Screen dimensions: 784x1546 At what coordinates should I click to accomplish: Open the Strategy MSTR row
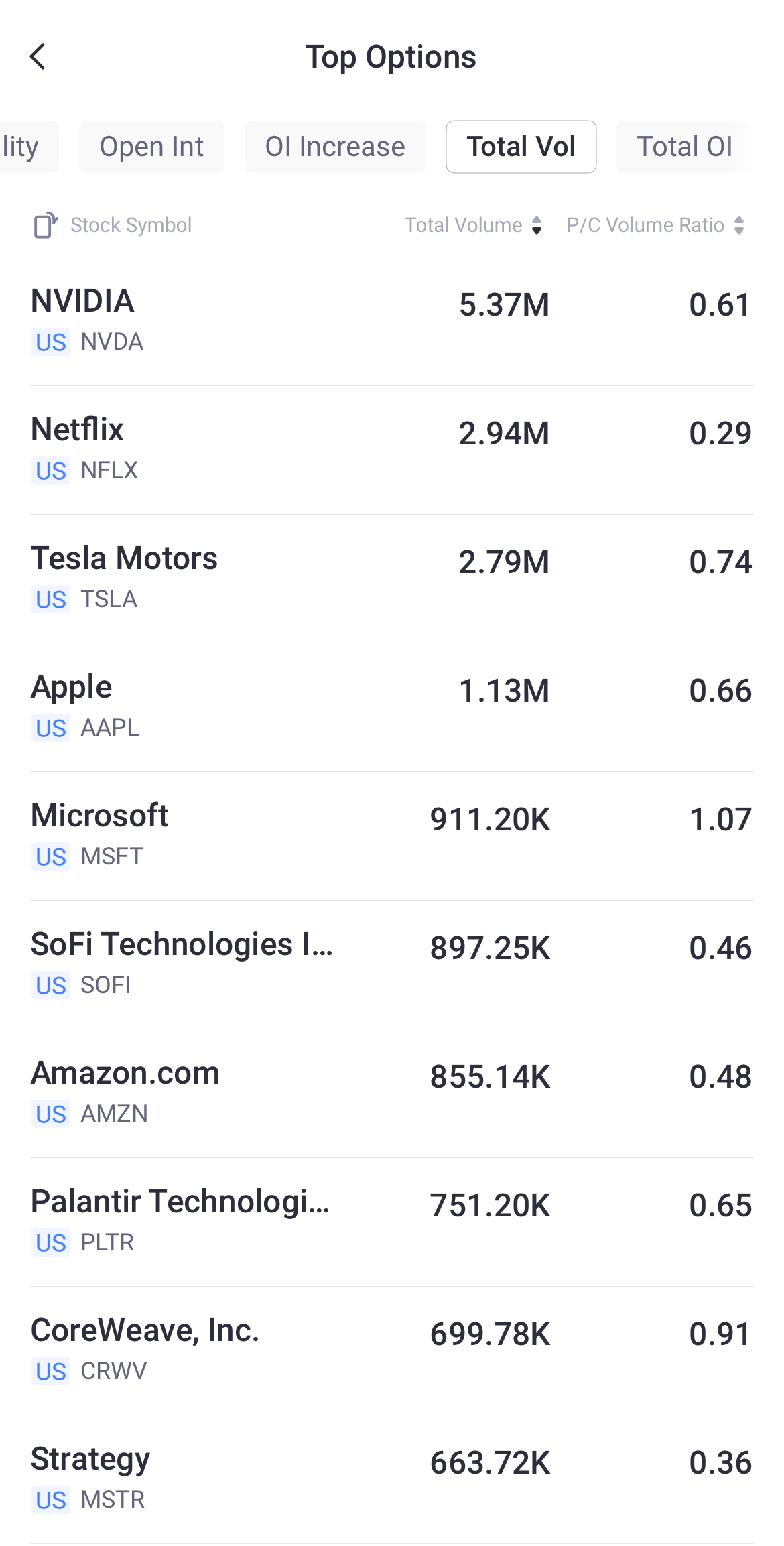click(x=392, y=1479)
